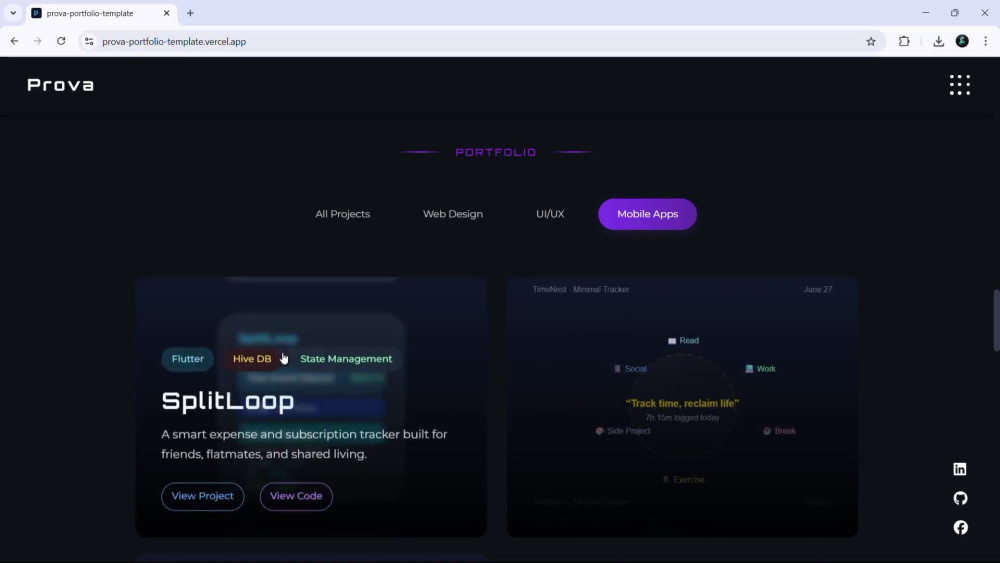Go back to previous page

(14, 41)
